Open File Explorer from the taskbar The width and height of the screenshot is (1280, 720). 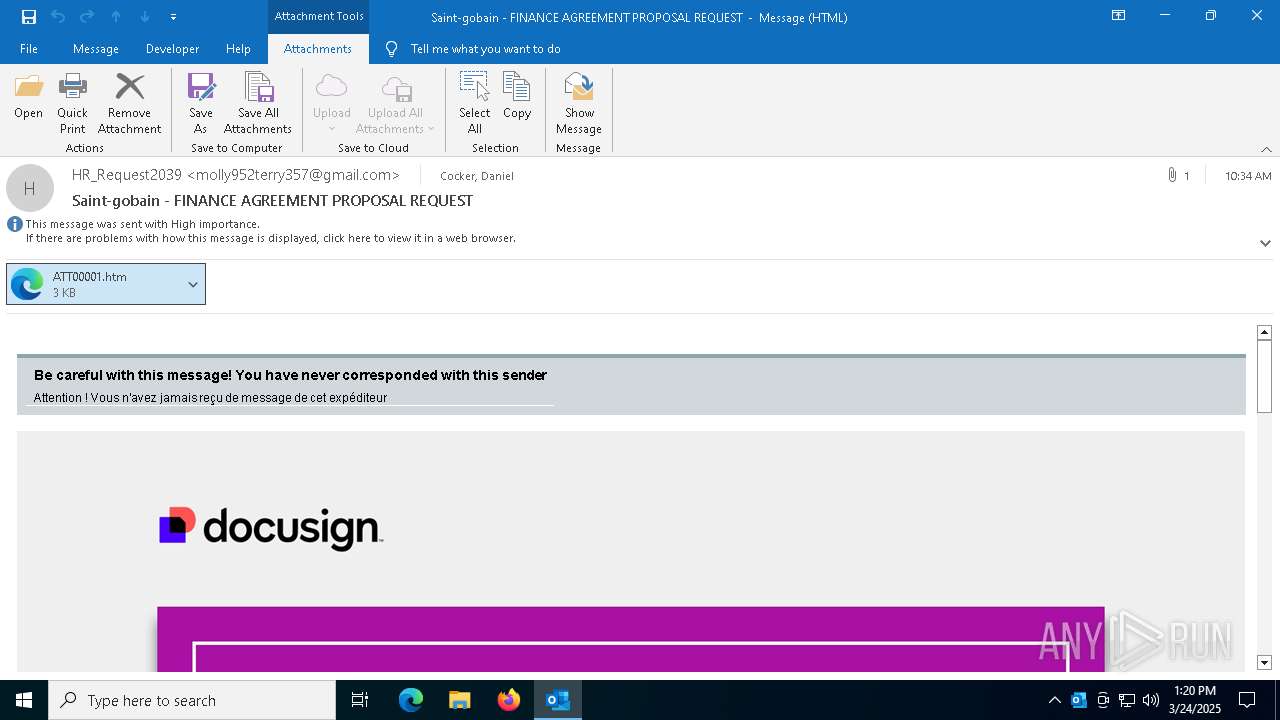459,700
